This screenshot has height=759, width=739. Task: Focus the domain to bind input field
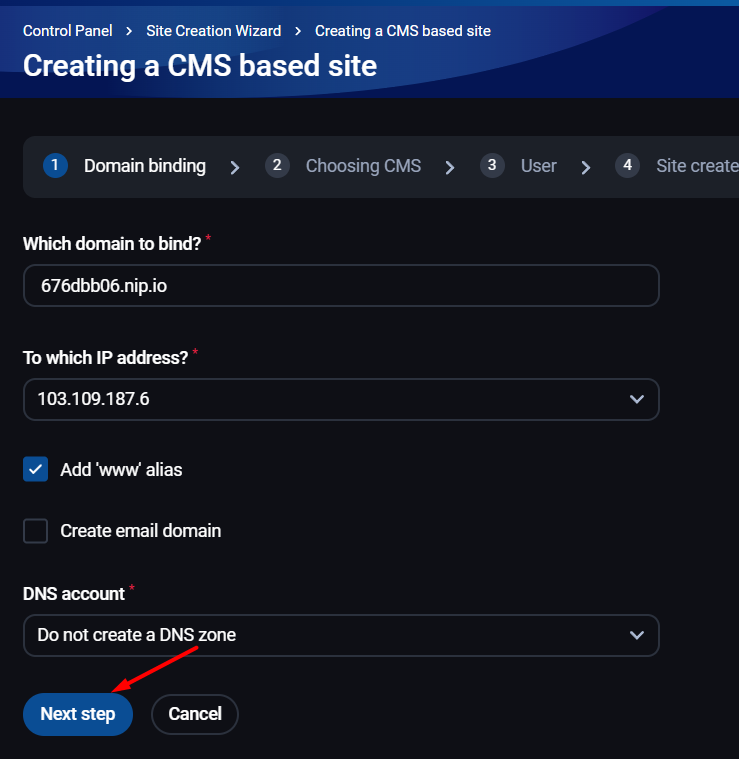coord(341,285)
